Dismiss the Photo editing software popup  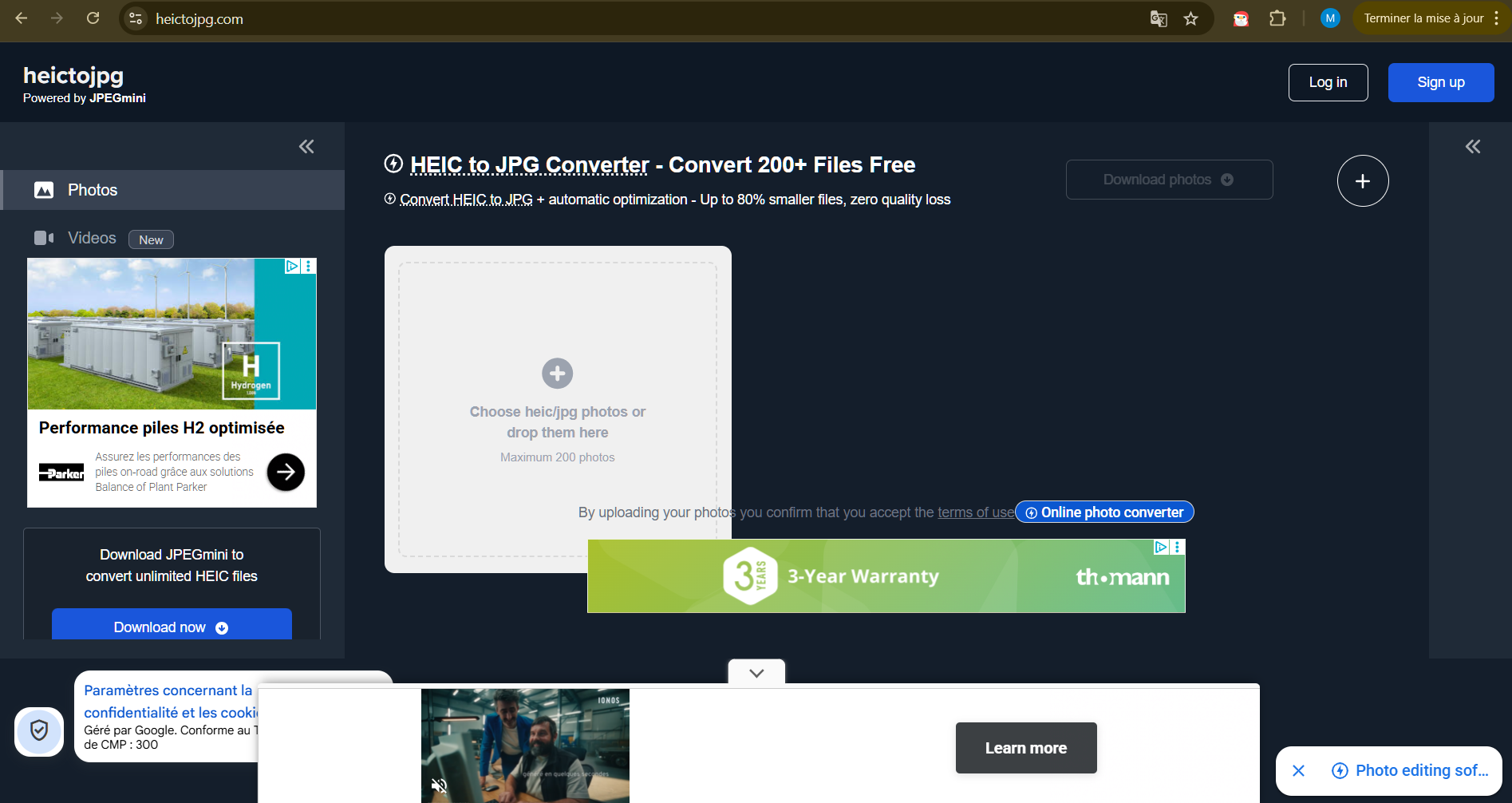tap(1298, 770)
